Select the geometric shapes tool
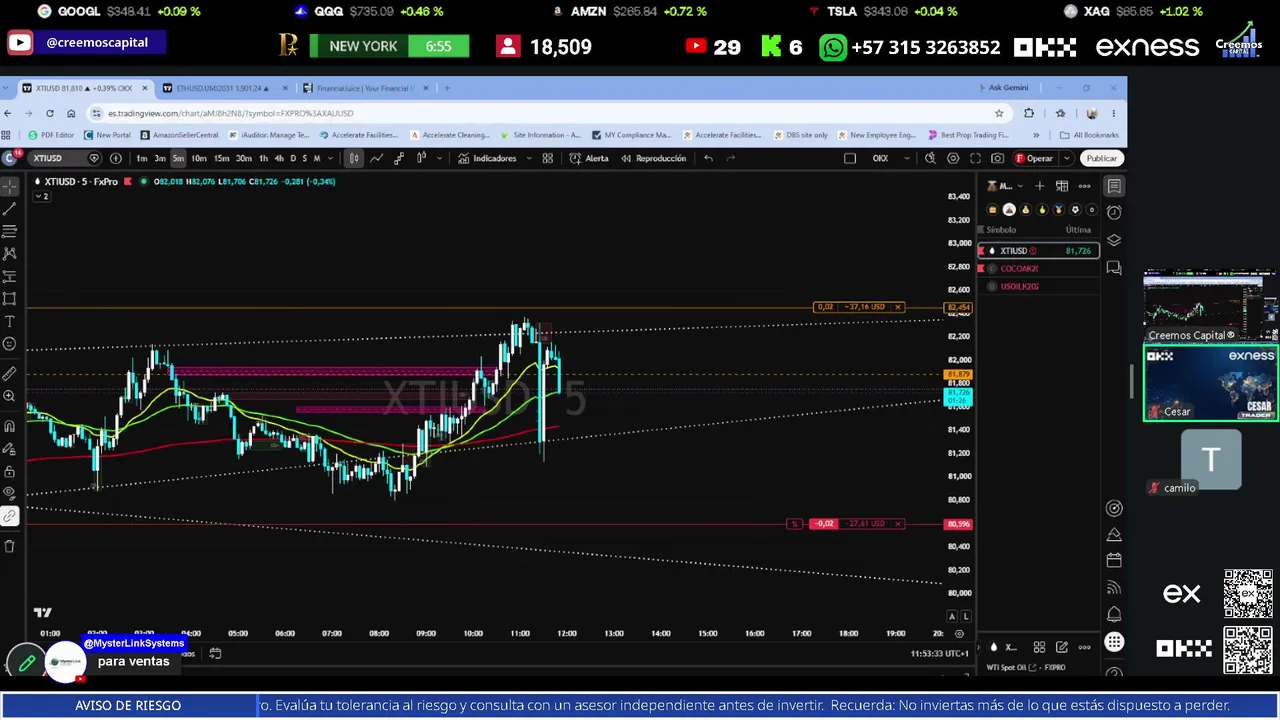 tap(10, 299)
